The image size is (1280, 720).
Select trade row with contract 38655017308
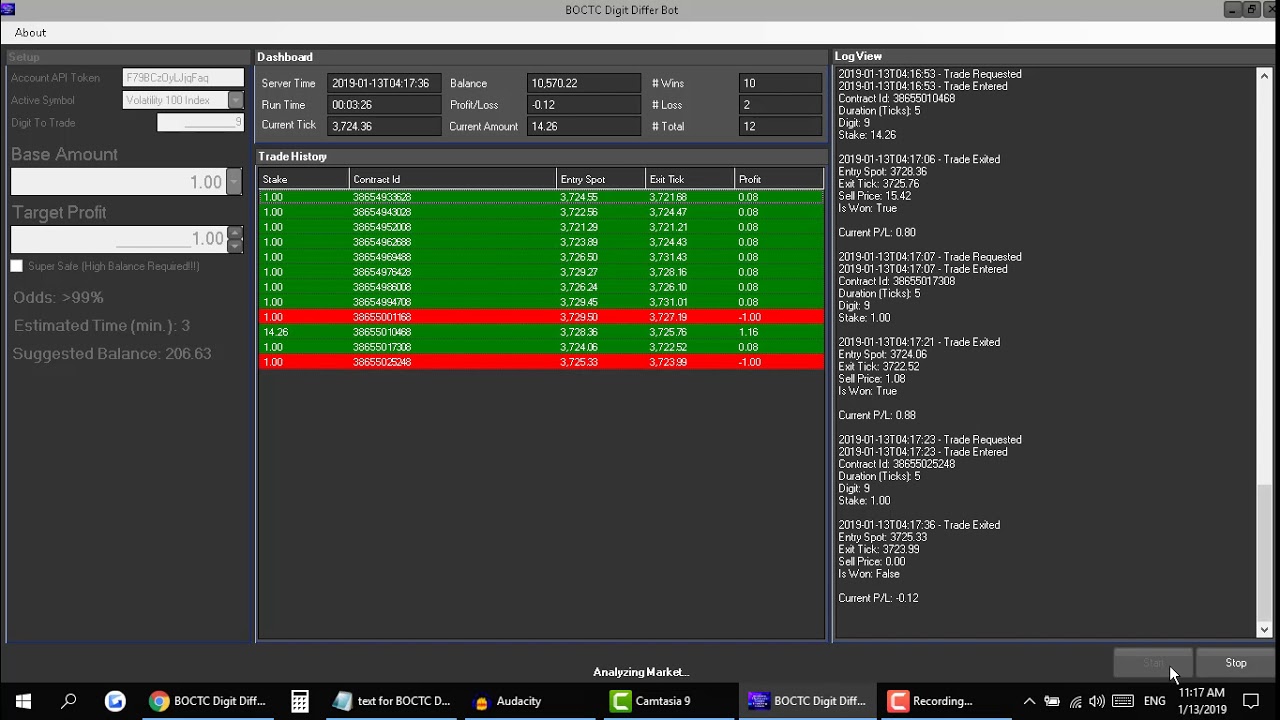click(541, 347)
